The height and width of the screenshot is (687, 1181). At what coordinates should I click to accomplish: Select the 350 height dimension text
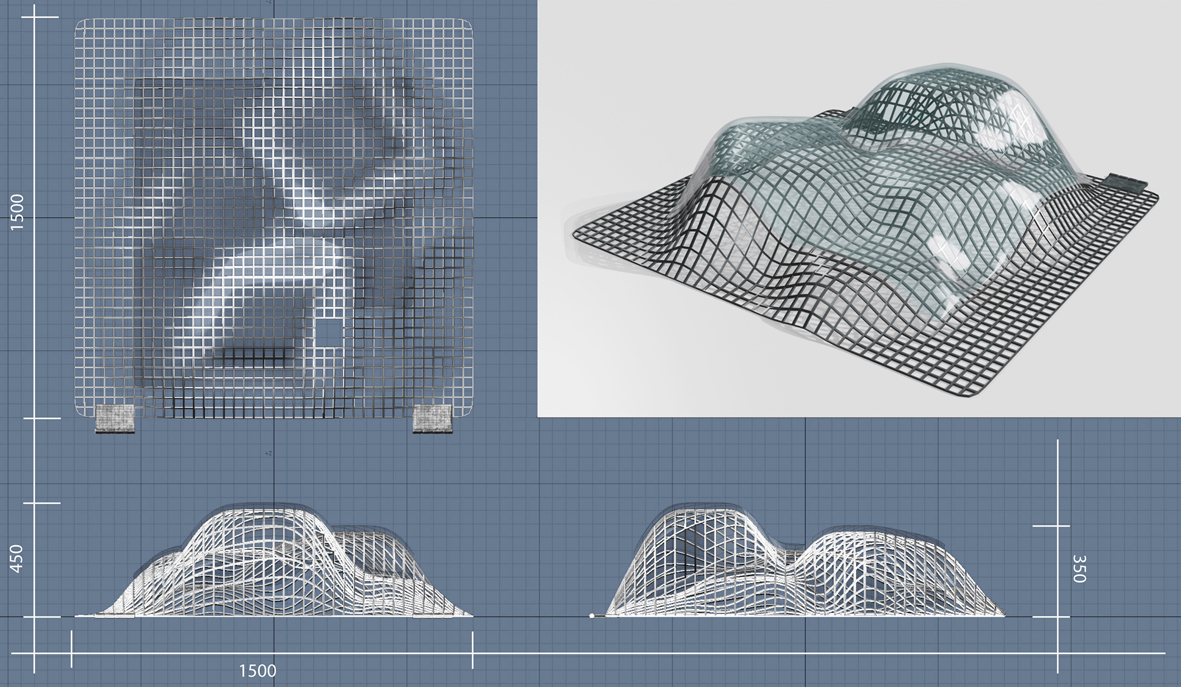point(1078,568)
